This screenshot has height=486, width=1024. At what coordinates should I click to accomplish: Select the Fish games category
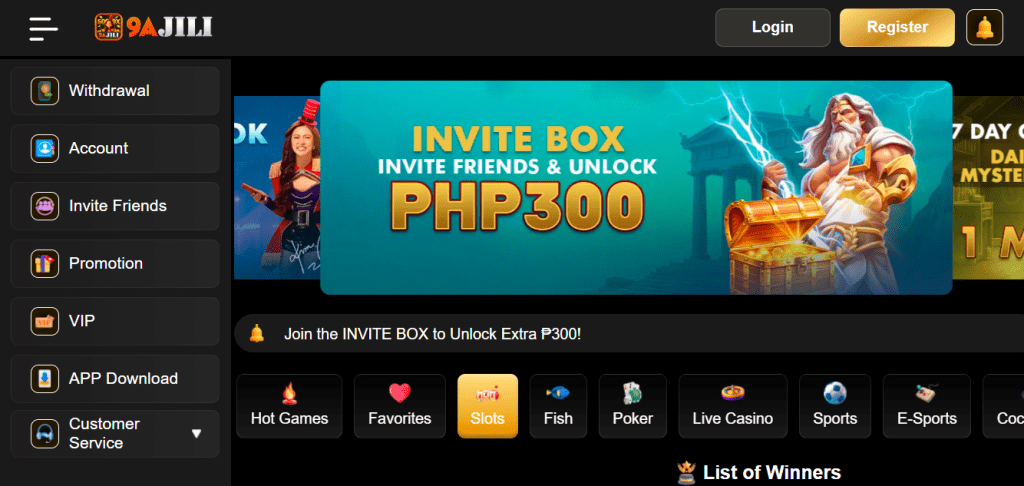tap(558, 406)
